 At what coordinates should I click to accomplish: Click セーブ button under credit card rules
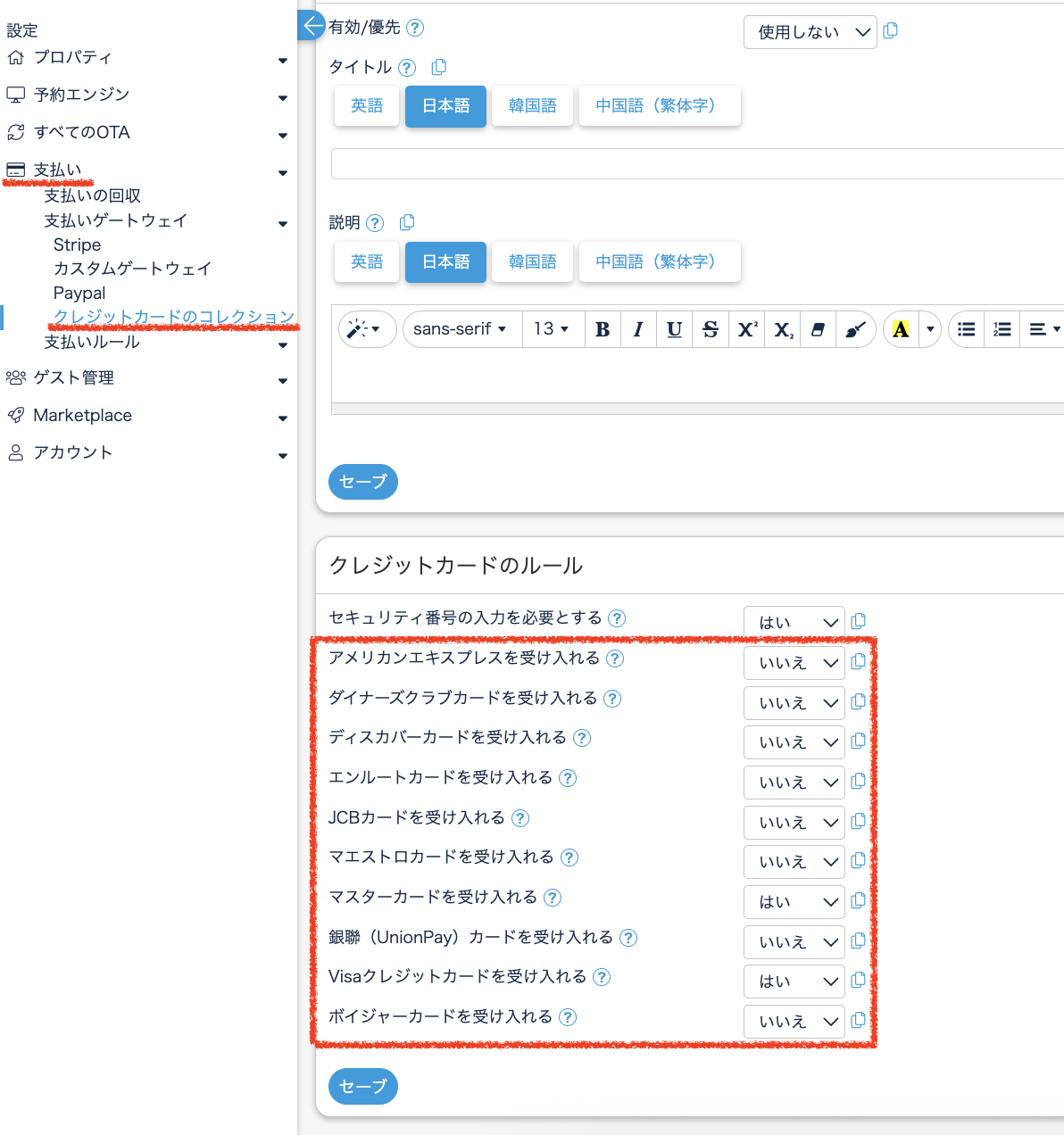click(x=362, y=1086)
